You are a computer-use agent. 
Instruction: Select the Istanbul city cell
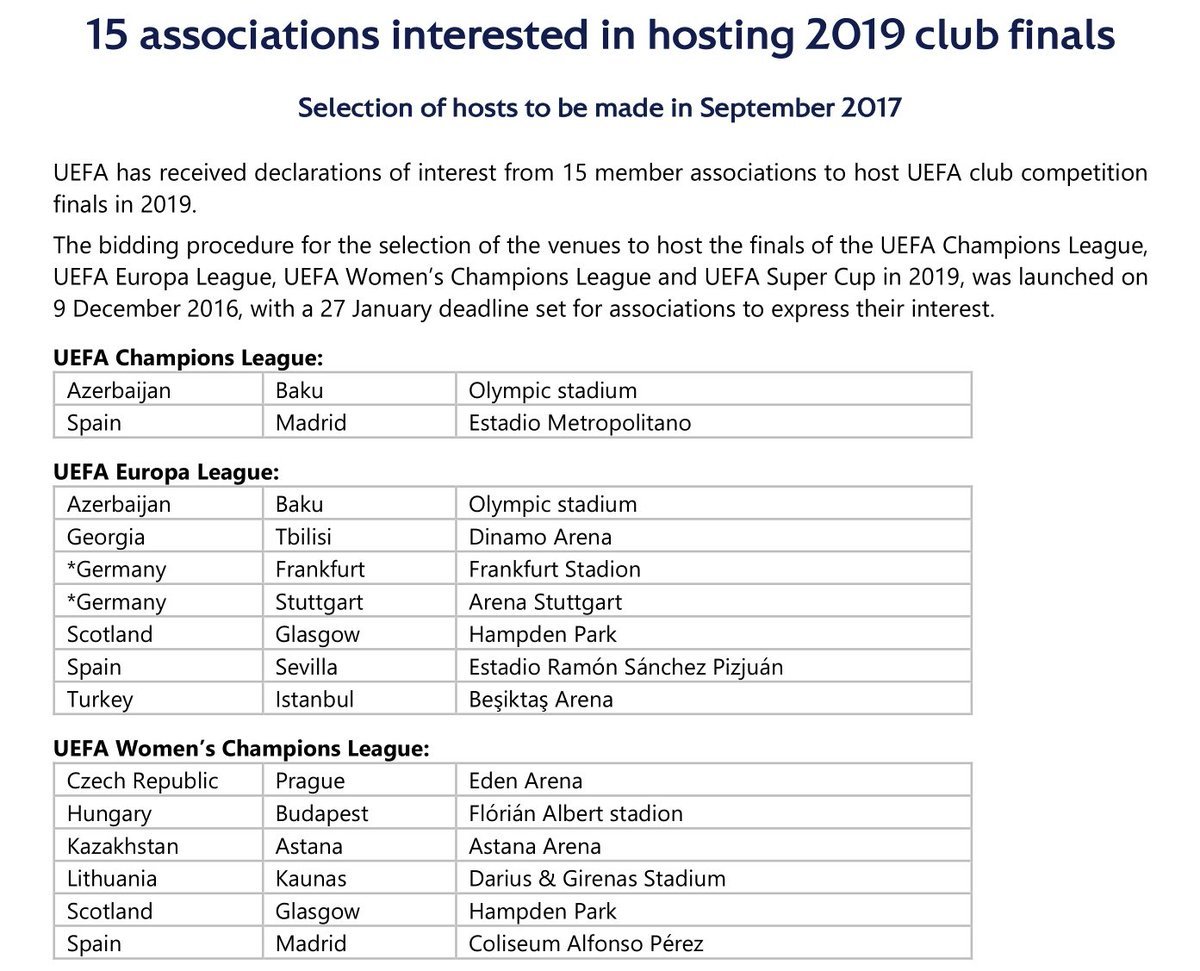(x=360, y=699)
